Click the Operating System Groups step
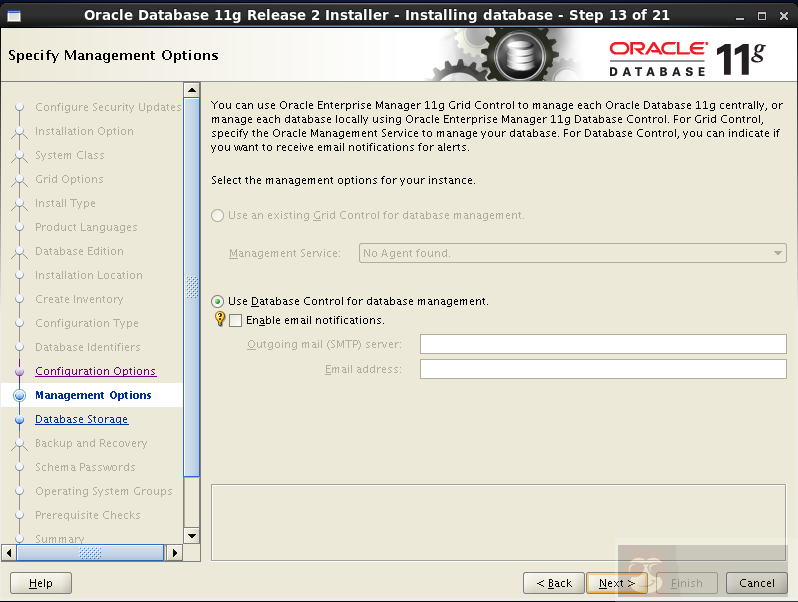This screenshot has height=602, width=798. pyautogui.click(x=103, y=491)
